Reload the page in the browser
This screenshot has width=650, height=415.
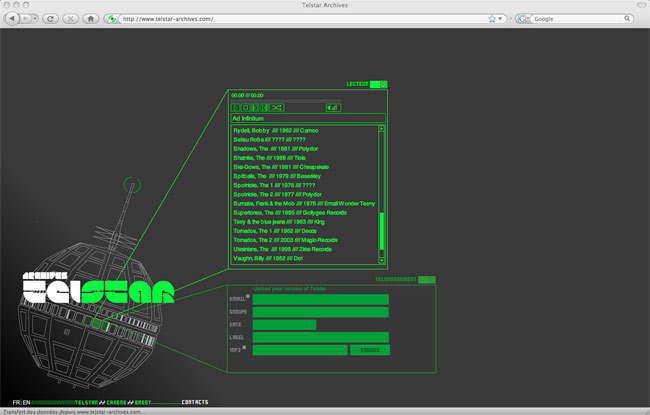(51, 19)
